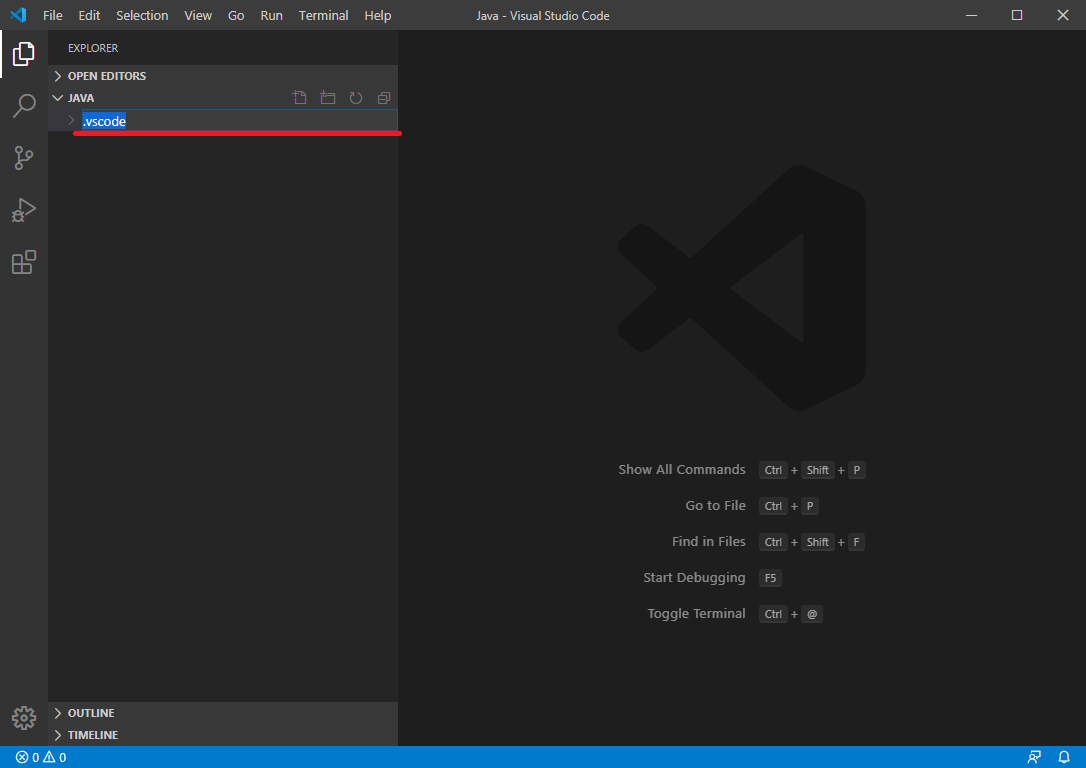Open the Help menu

tap(378, 15)
